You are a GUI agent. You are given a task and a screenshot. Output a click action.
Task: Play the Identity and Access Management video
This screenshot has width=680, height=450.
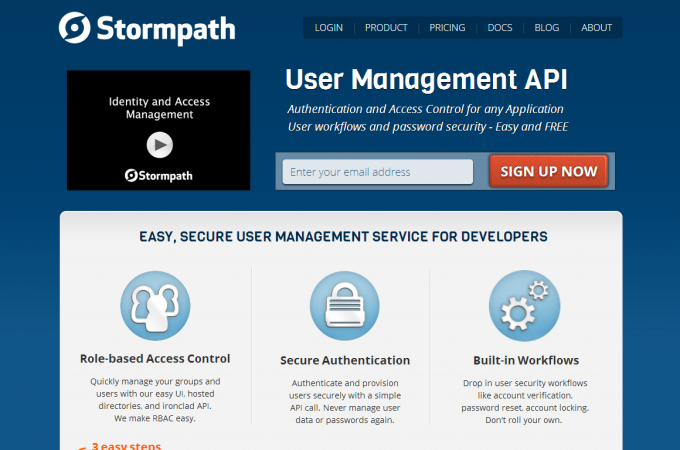(x=160, y=145)
